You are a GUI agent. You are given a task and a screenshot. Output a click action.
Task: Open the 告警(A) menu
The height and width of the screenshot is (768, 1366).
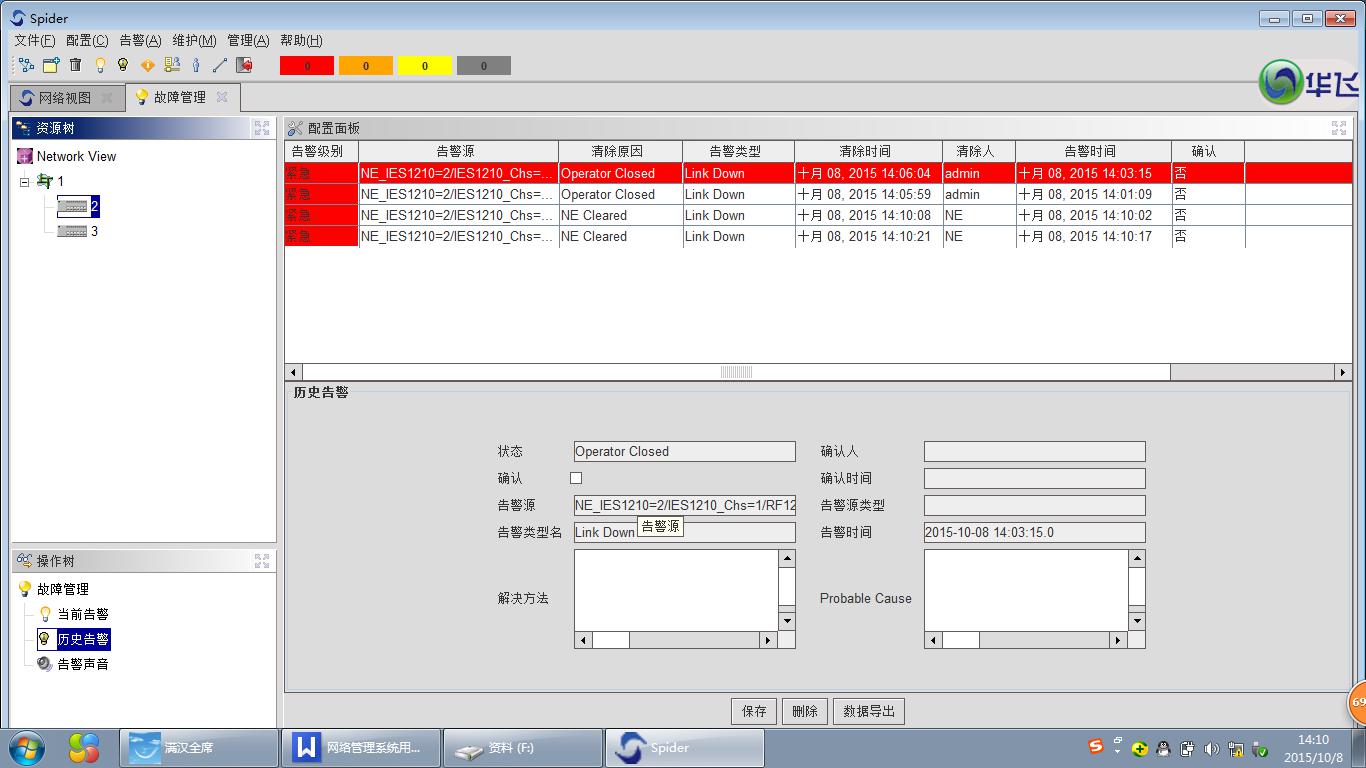[x=140, y=40]
